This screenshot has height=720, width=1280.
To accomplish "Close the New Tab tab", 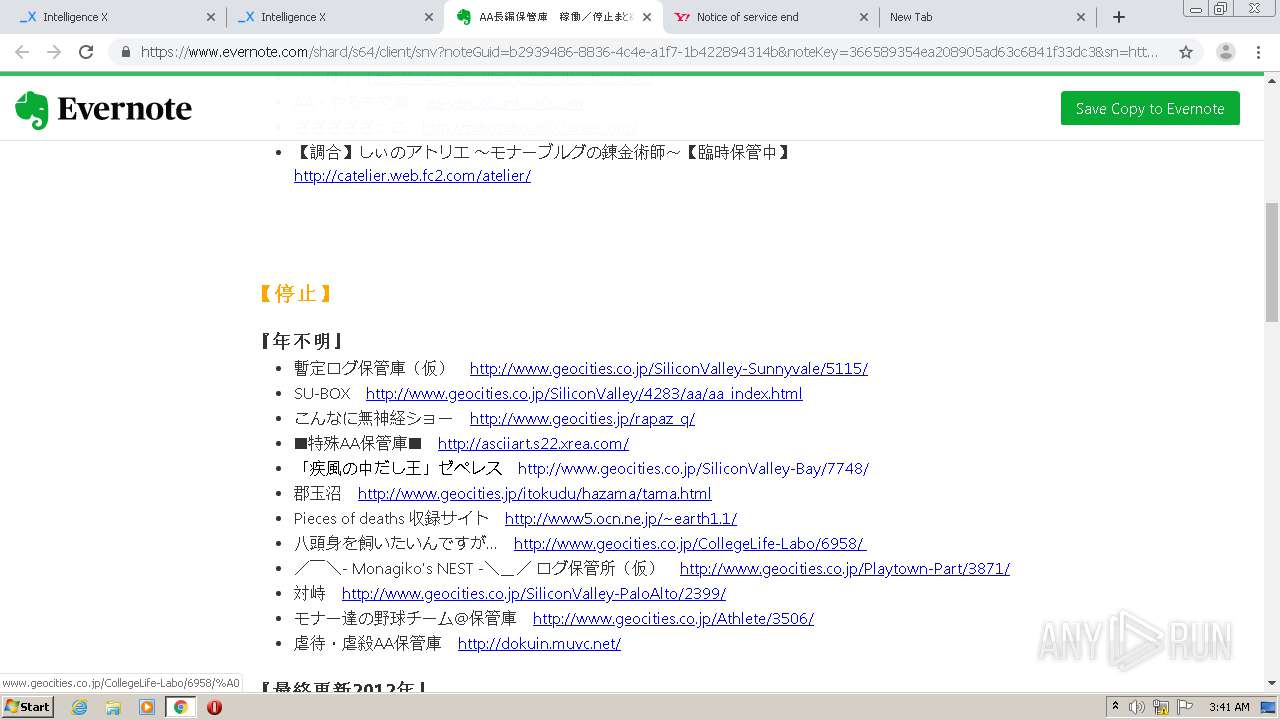I will (1081, 17).
